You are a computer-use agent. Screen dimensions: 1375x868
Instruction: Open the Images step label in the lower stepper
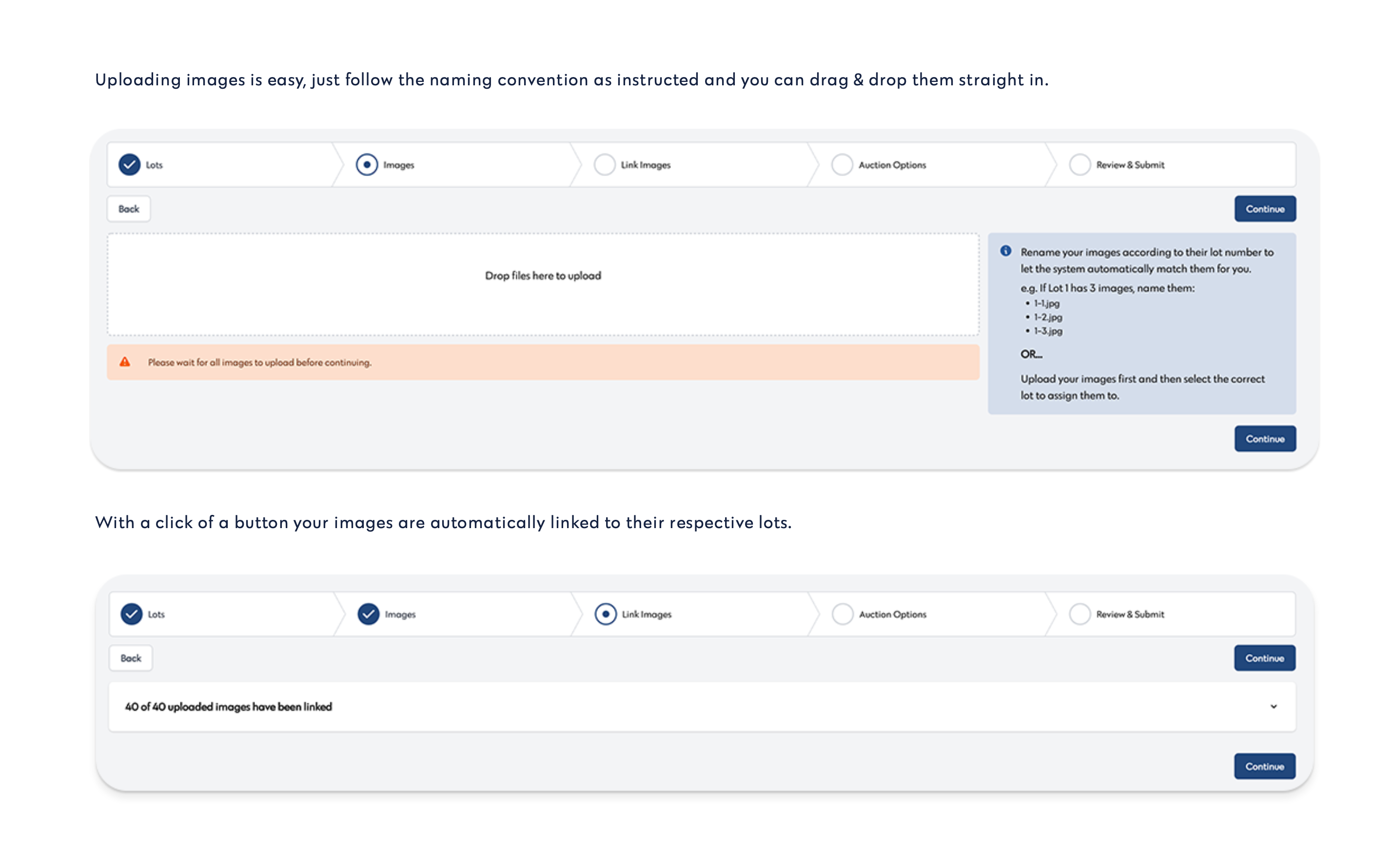[x=400, y=614]
